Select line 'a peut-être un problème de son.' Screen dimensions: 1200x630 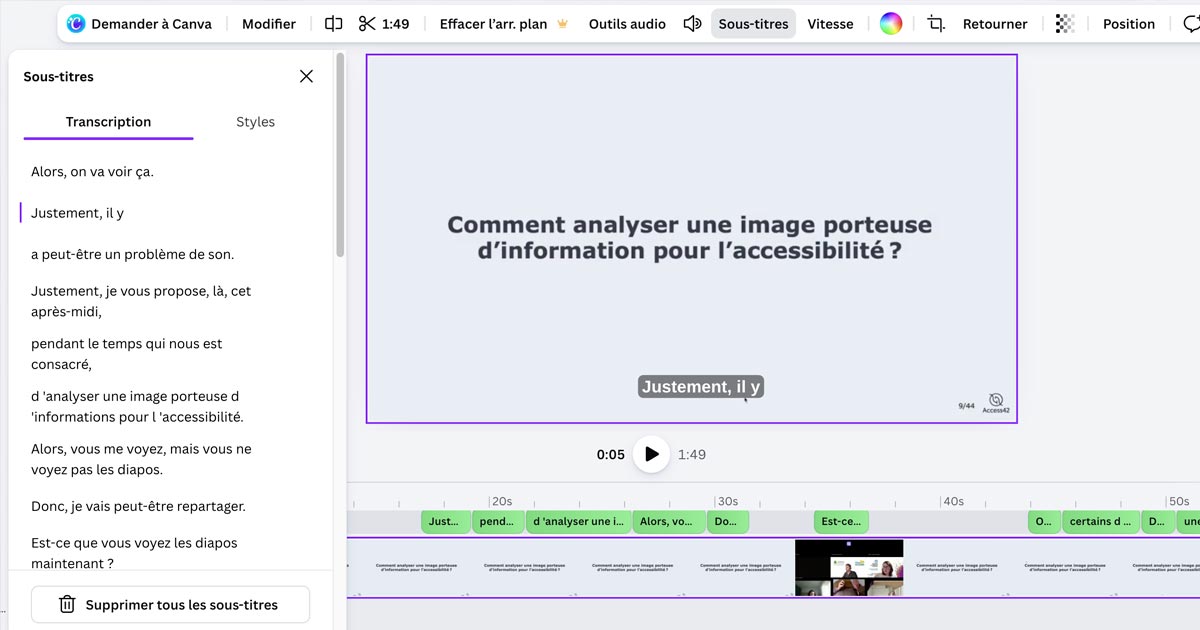pyautogui.click(x=132, y=254)
